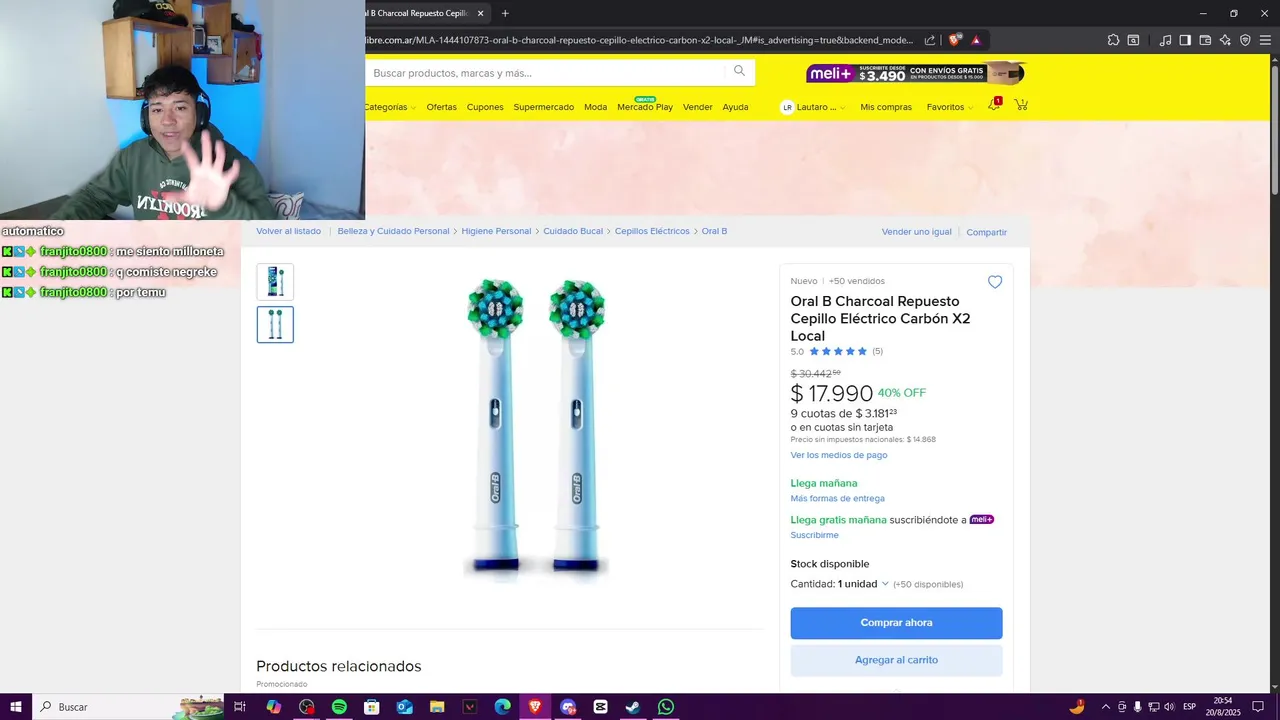1280x720 pixels.
Task: Open Más formas de entrega link
Action: click(x=837, y=498)
